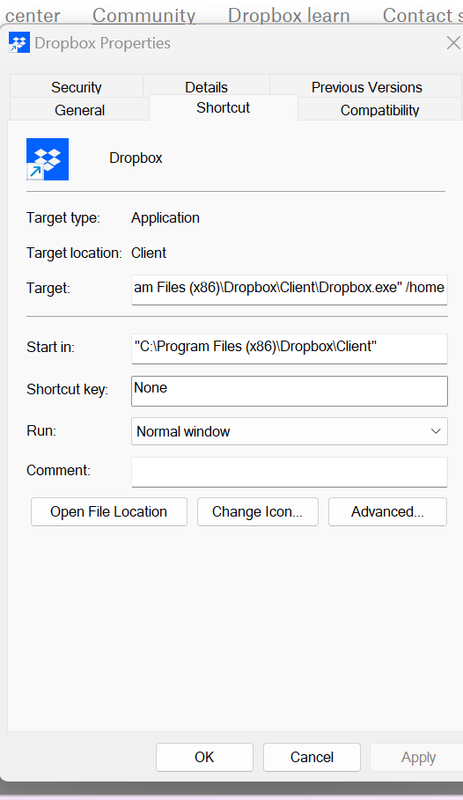Select the Previous Versions tab
The image size is (463, 800).
367,87
